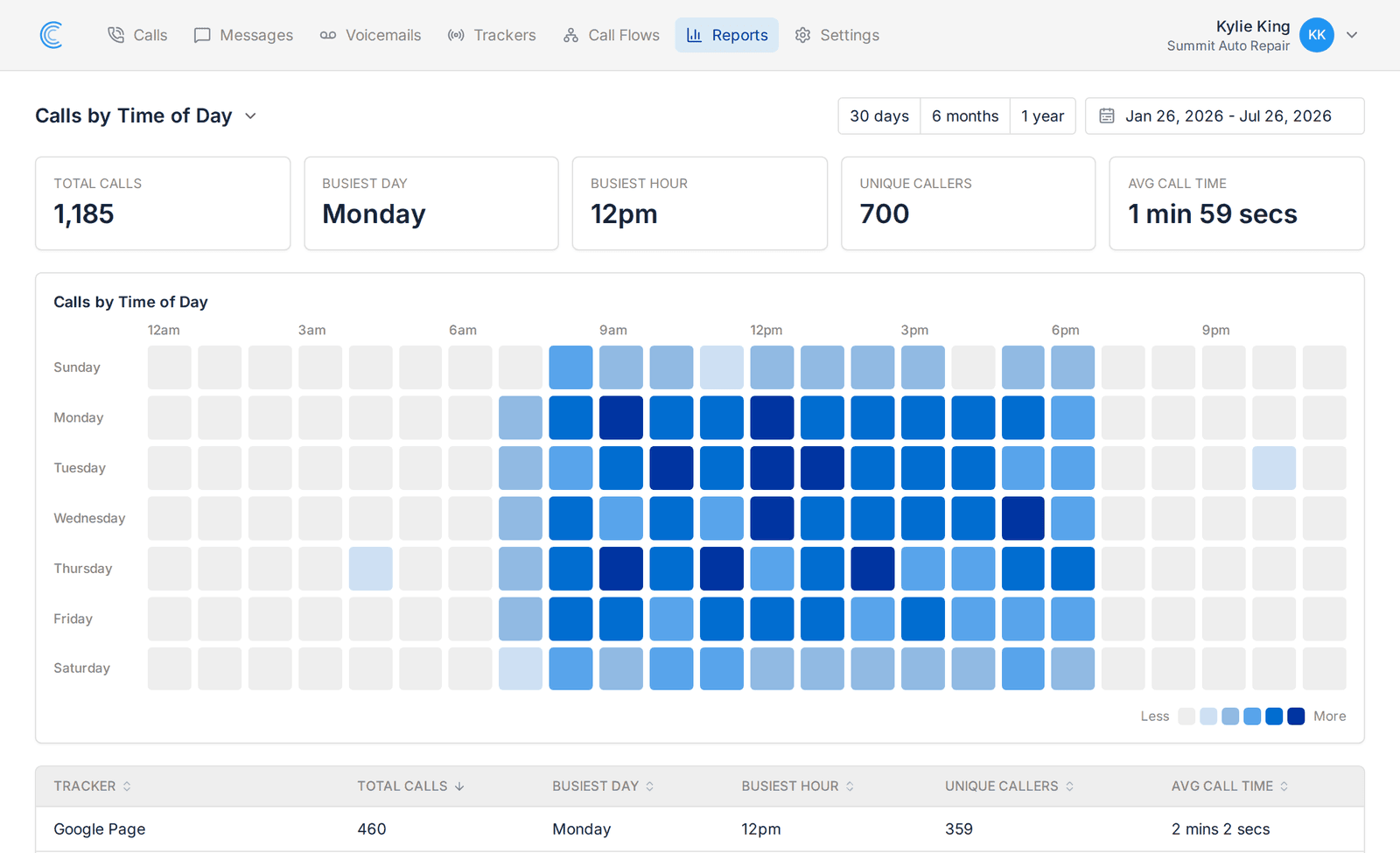Click the Trackers broadcast icon
1400x853 pixels.
(x=456, y=35)
